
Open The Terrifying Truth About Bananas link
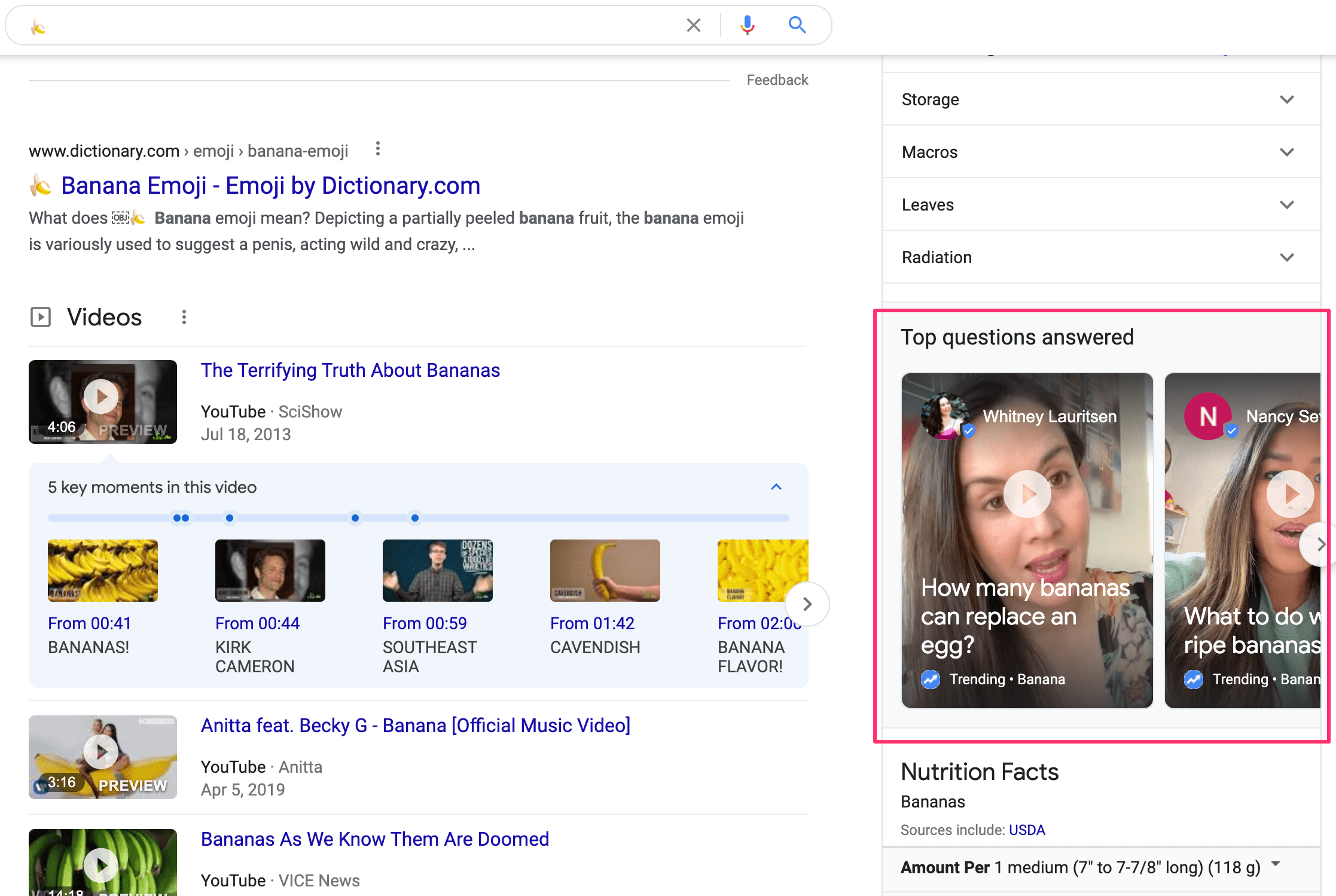pyautogui.click(x=350, y=371)
